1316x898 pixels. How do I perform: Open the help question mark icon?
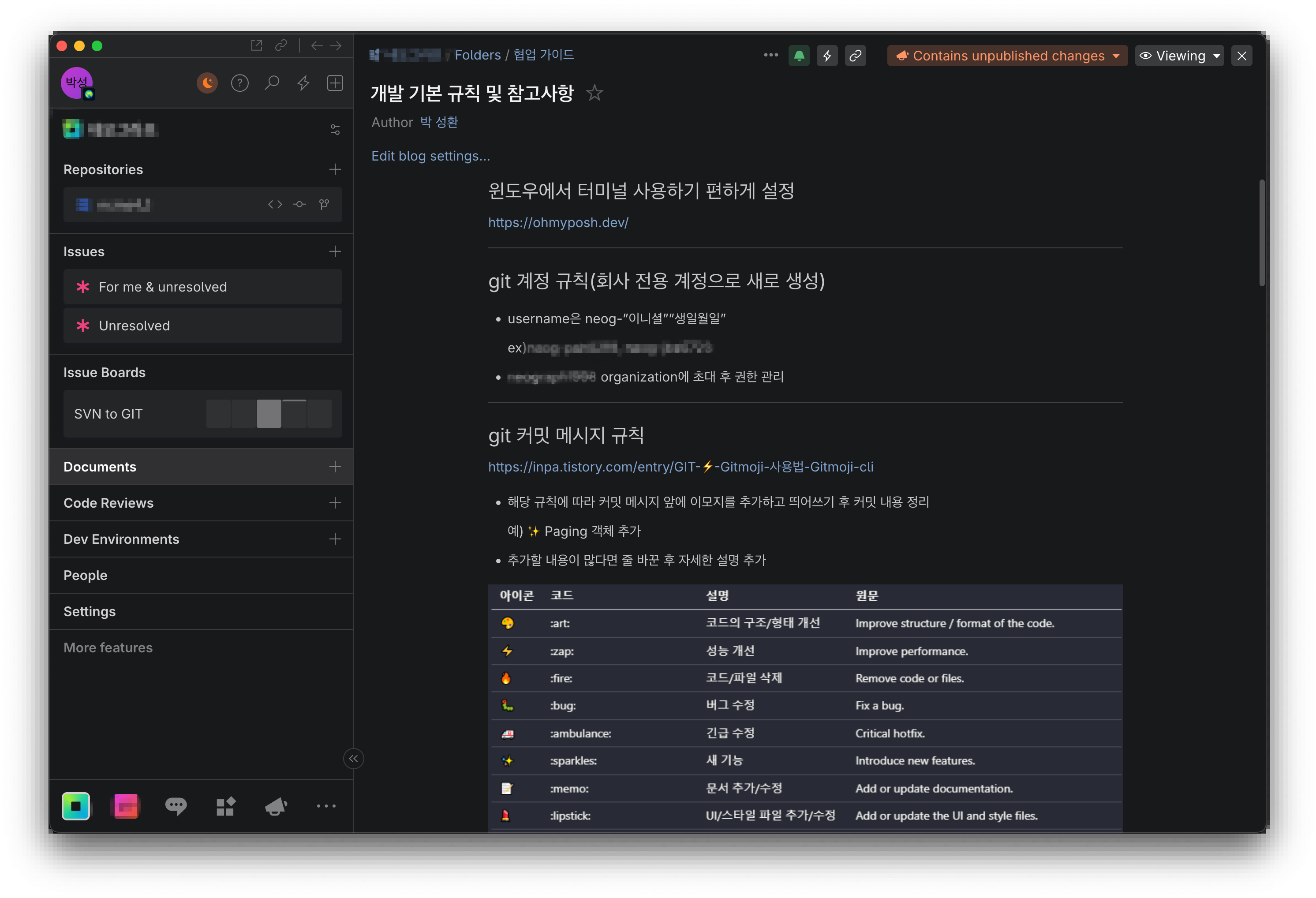(x=239, y=83)
